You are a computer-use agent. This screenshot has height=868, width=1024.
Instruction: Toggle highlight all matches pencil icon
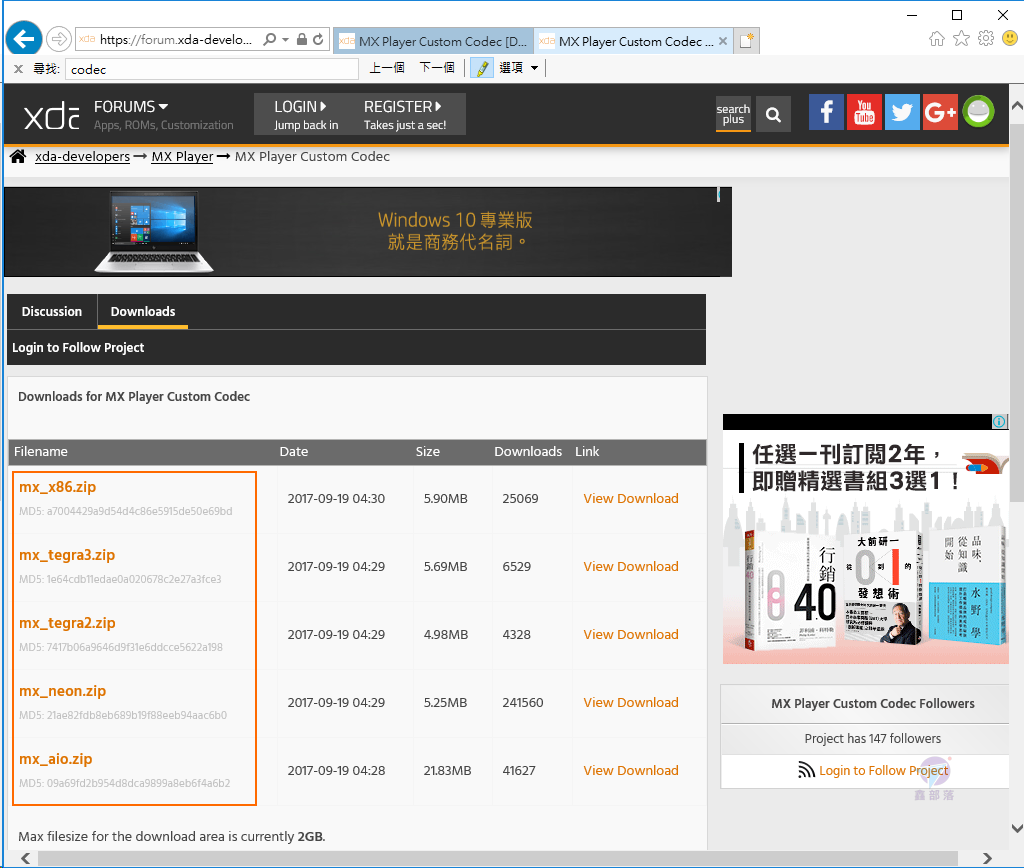pos(482,68)
